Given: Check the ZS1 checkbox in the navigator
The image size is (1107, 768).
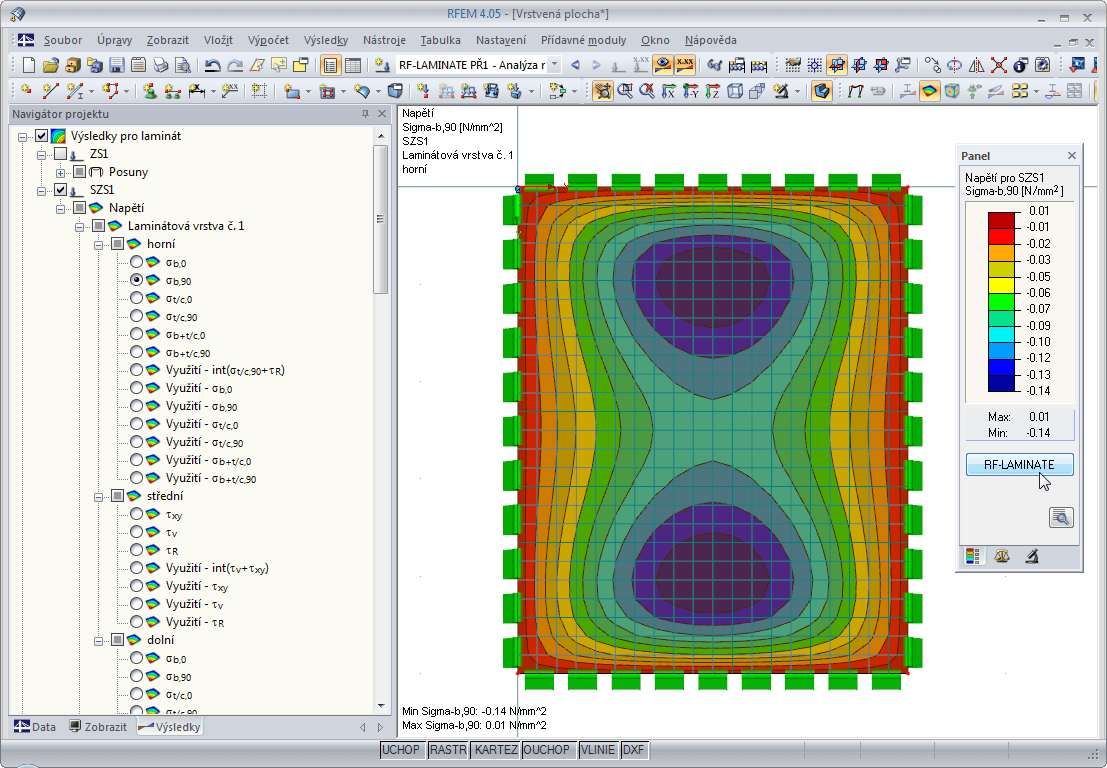Looking at the screenshot, I should [61, 154].
